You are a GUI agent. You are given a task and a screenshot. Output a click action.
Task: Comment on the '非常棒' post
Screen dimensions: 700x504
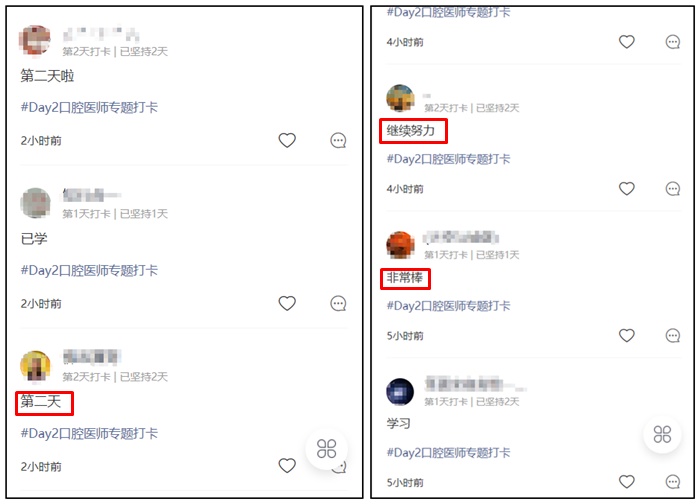(673, 336)
